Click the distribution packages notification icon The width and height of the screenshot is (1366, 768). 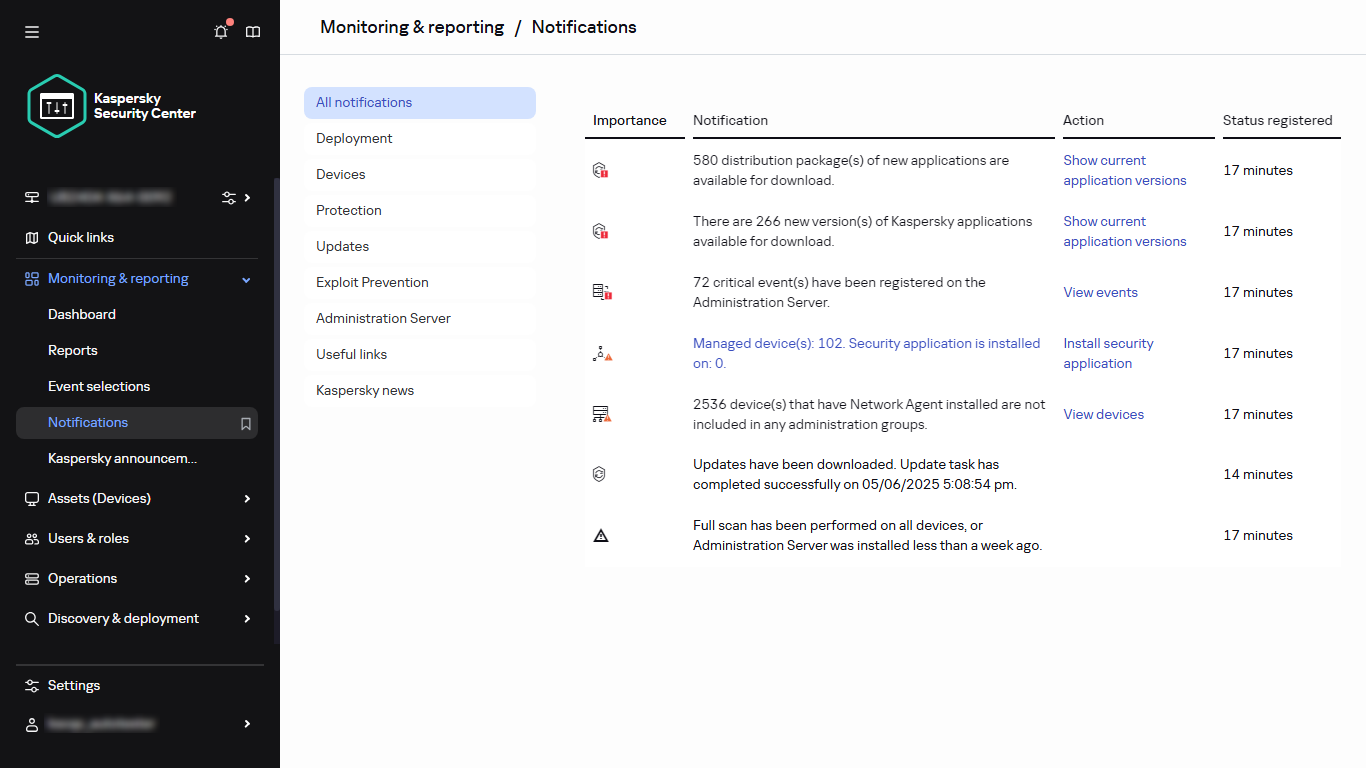[x=600, y=170]
